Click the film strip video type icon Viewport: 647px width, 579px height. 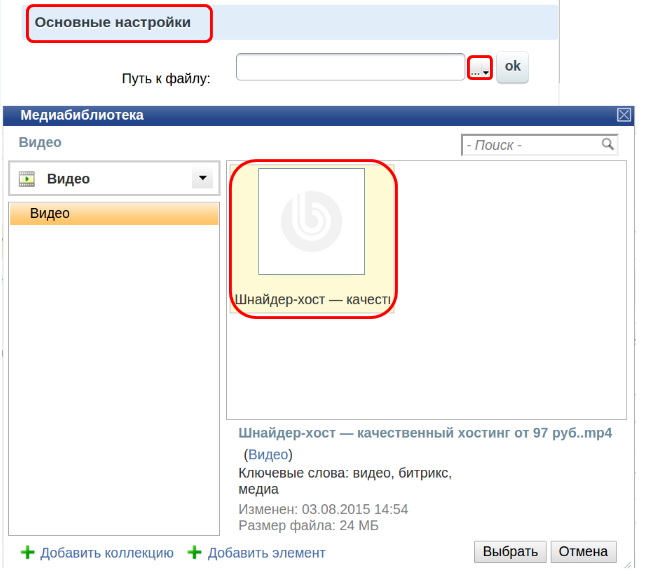pos(27,179)
